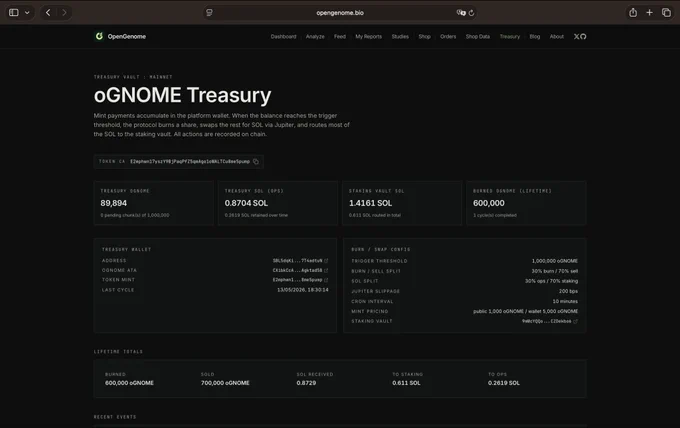The image size is (680, 428).
Task: Toggle the Safari sidebar icon
Action: point(14,13)
